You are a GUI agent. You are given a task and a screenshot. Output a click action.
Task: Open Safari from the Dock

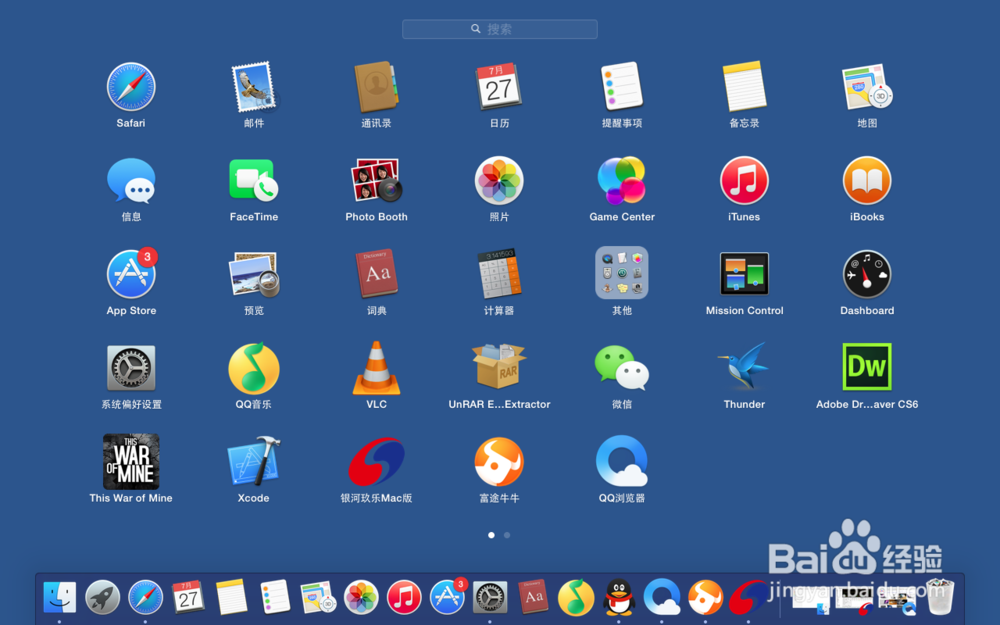pos(145,598)
